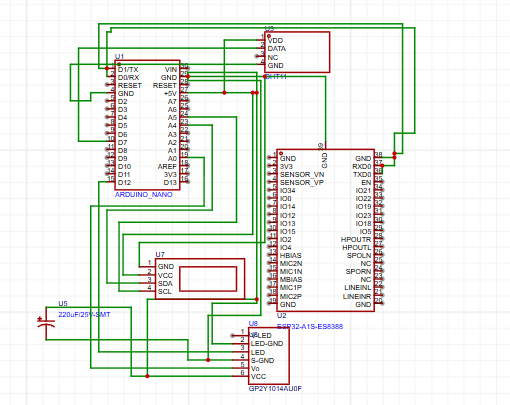Click the HBIAS pin label
The height and width of the screenshot is (405, 510).
point(291,256)
